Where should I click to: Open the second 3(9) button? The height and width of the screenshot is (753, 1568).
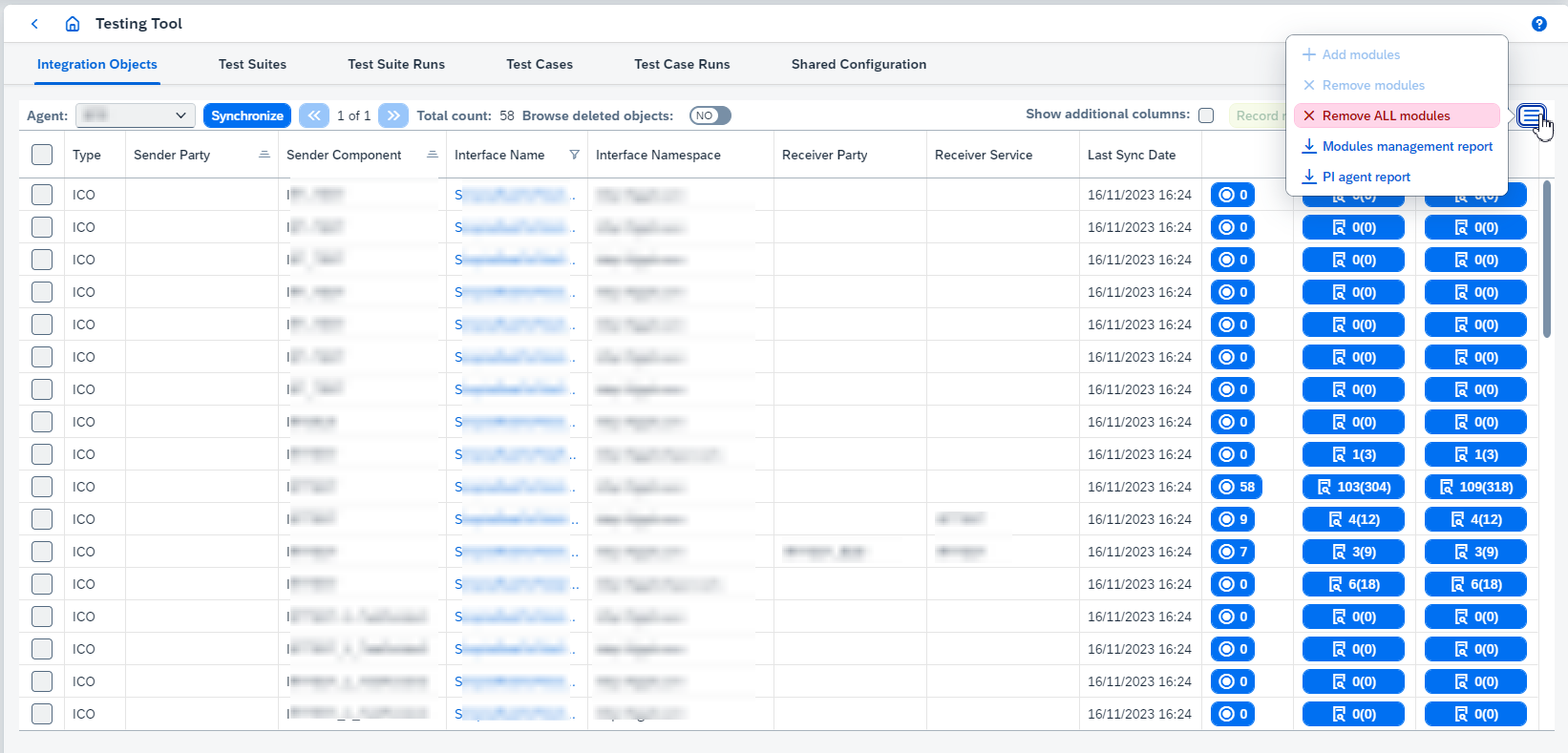tap(1475, 552)
